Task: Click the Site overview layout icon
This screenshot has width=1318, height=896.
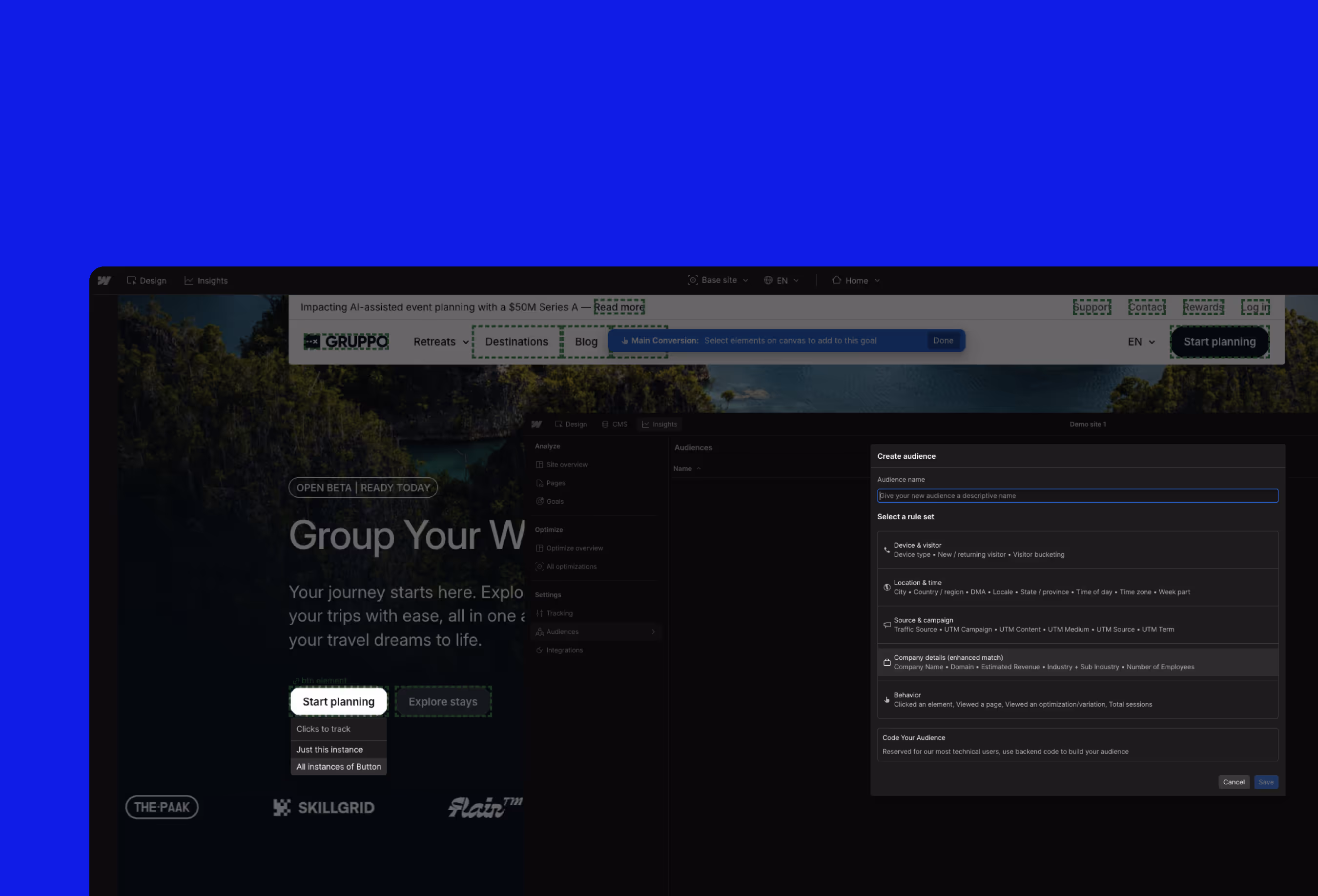Action: 539,465
